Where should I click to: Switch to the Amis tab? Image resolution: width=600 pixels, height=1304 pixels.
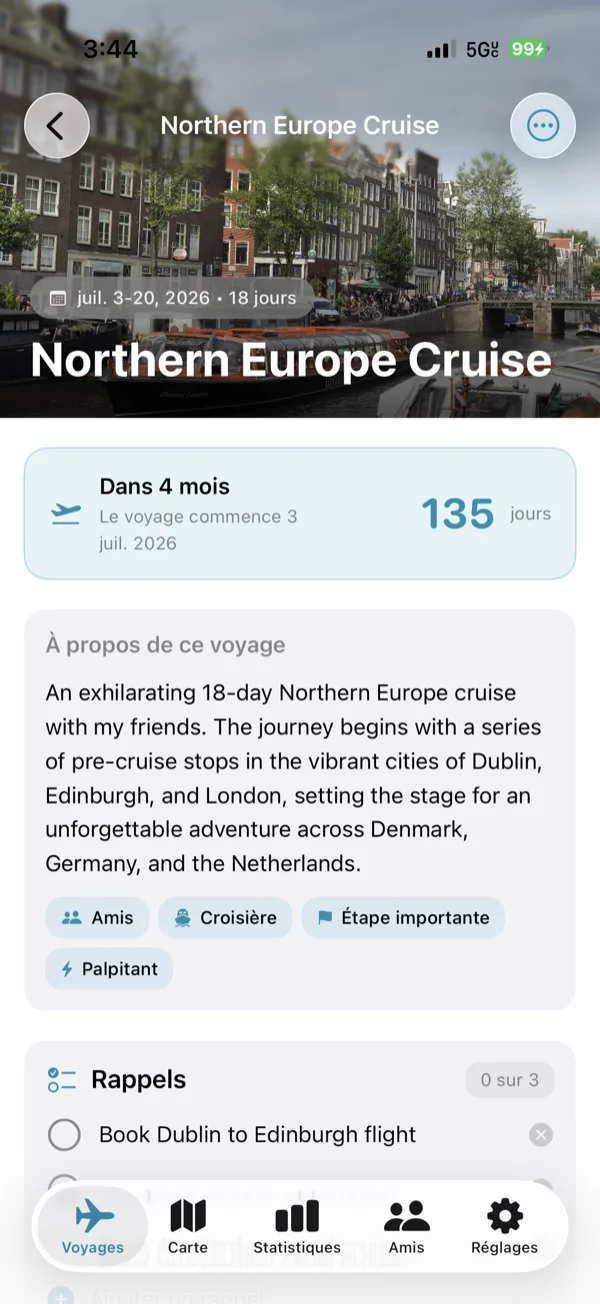406,1226
